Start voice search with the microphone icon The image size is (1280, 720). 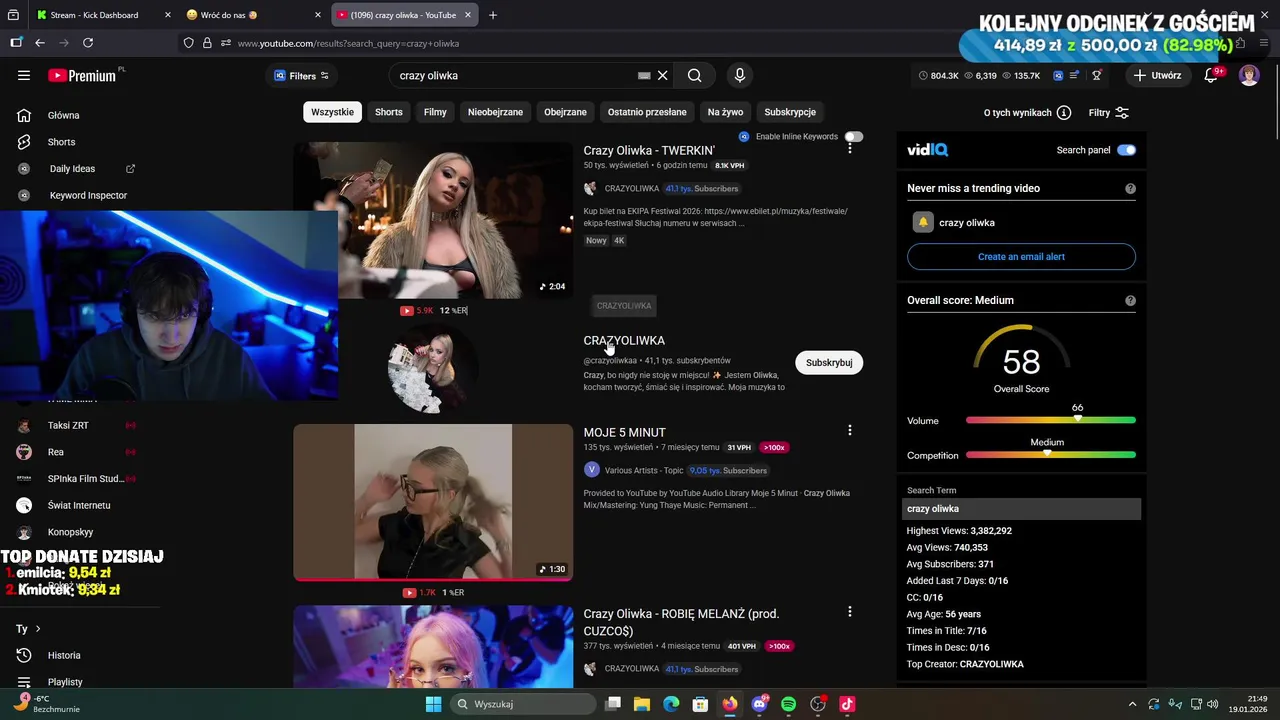[x=740, y=75]
